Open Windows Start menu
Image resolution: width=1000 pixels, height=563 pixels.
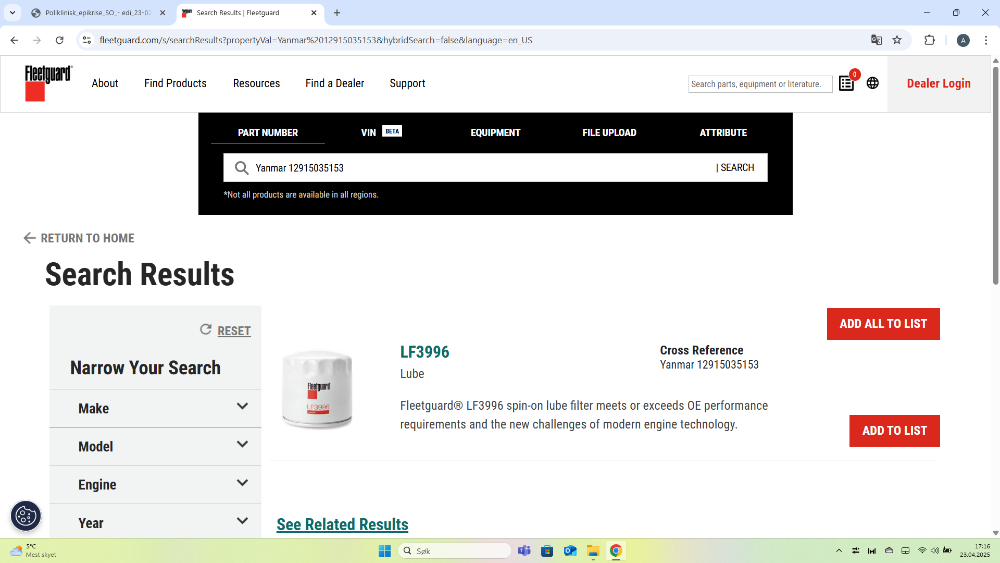coord(385,551)
